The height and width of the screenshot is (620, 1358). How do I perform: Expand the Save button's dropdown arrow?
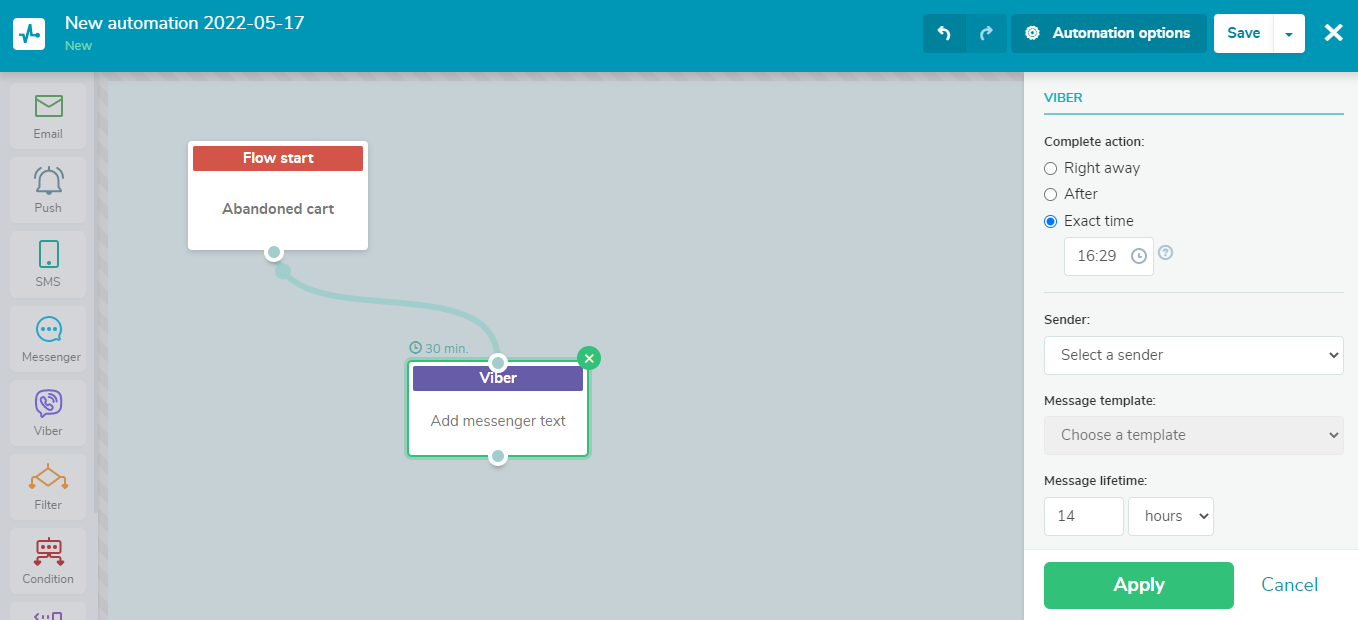tap(1290, 33)
